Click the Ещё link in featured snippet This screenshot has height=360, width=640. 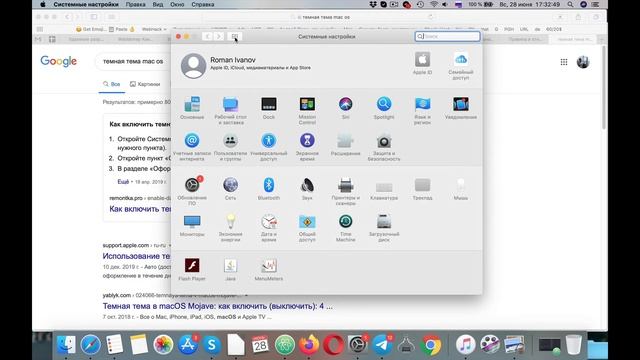coord(123,182)
